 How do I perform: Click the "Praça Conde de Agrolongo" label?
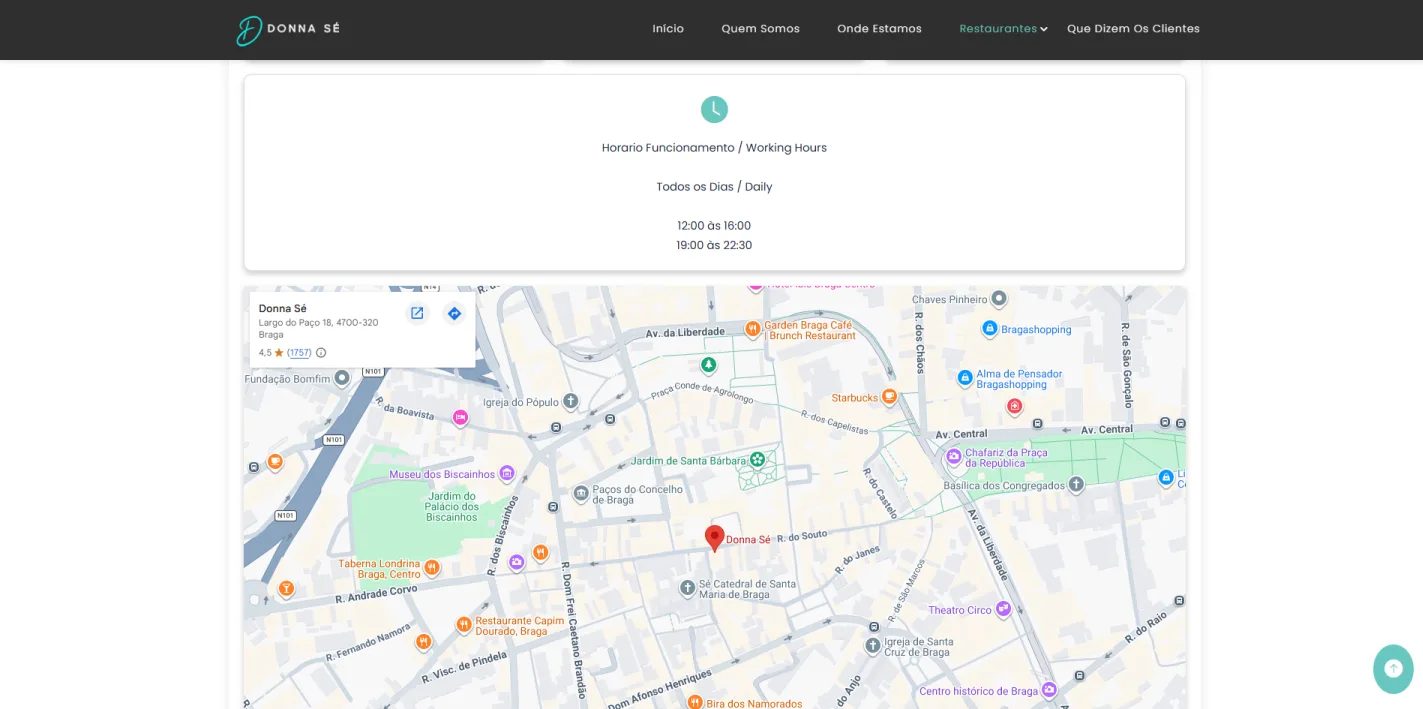point(701,391)
